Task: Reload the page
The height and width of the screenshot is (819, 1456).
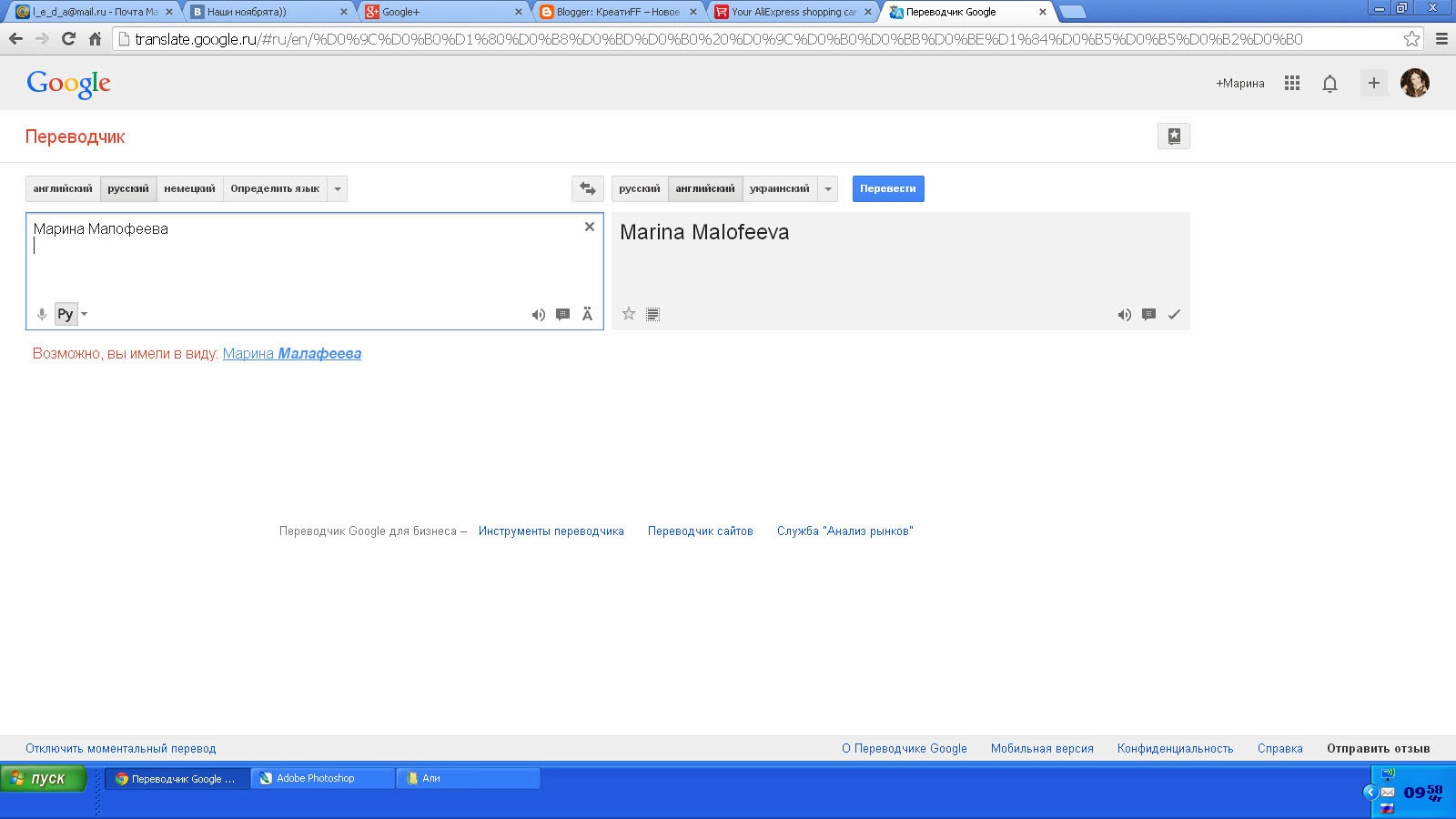Action: pos(68,39)
